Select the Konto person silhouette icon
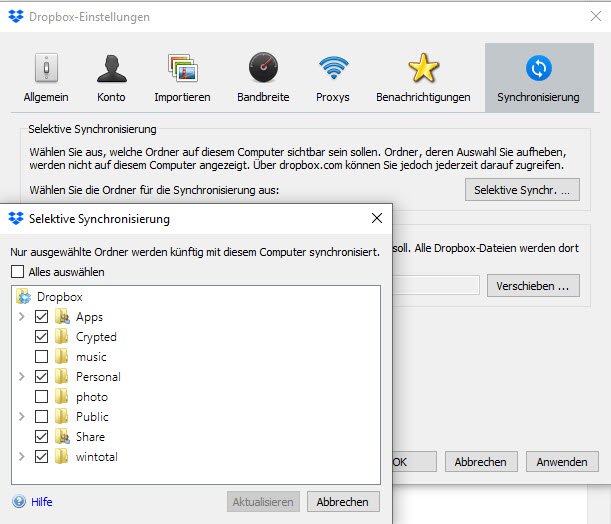The image size is (611, 524). pos(111,68)
